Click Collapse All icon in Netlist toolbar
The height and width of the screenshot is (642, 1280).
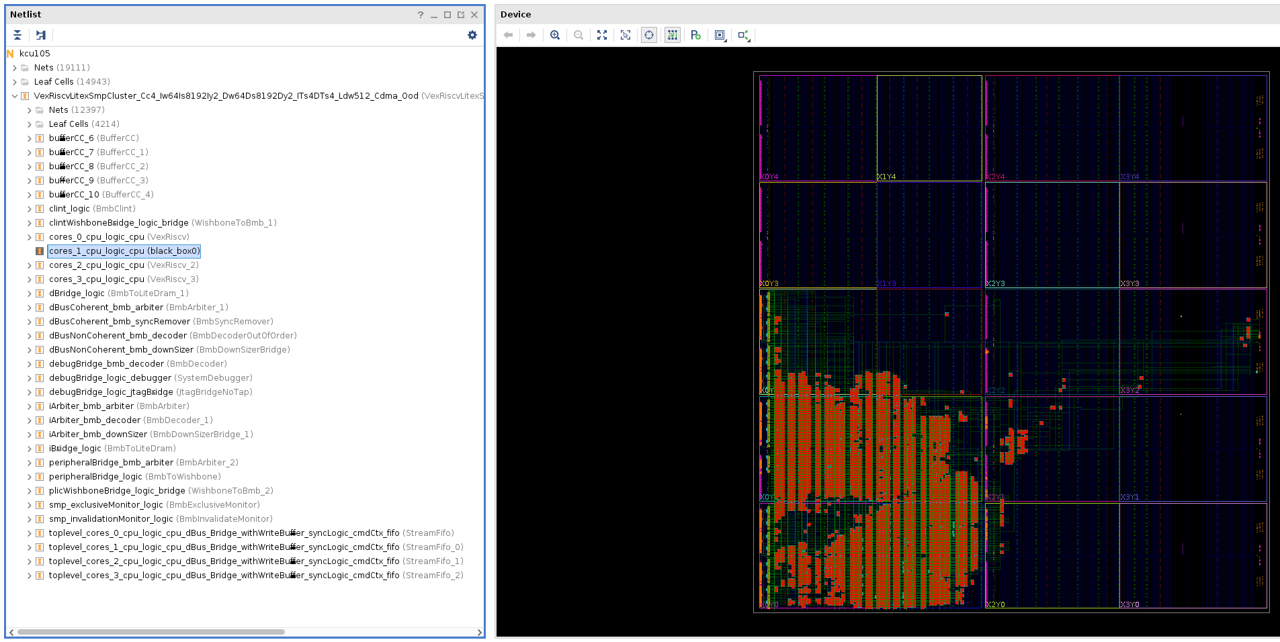pyautogui.click(x=17, y=35)
